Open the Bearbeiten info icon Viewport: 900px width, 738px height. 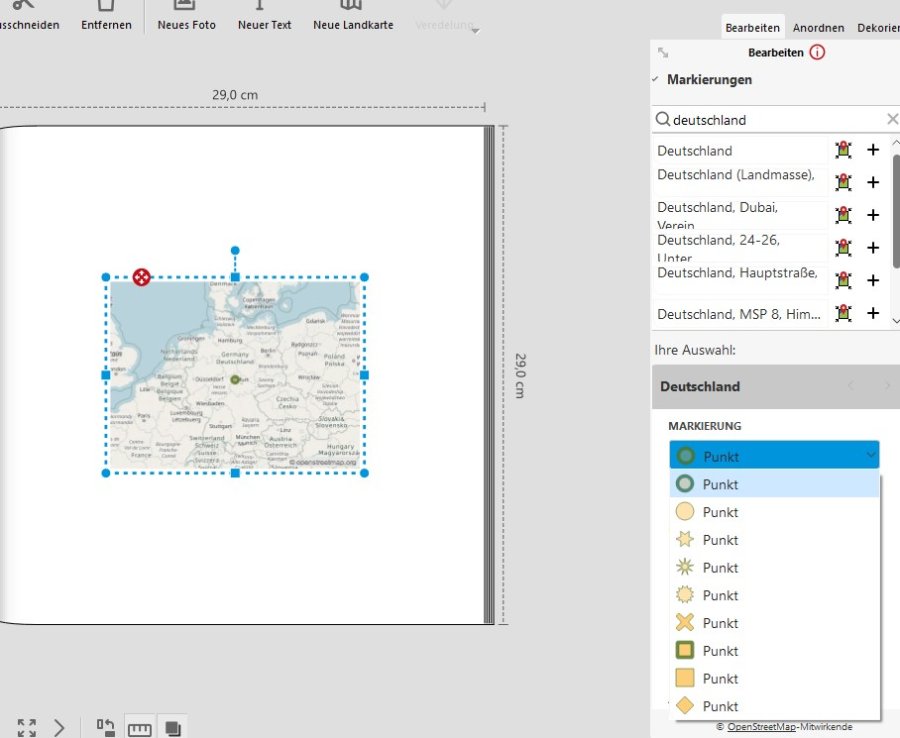point(817,53)
